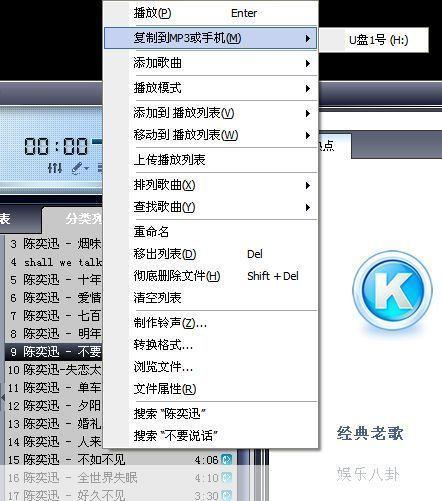Select playlist row 7 陈奕迅 - 七百
The image size is (442, 501).
coord(53,316)
